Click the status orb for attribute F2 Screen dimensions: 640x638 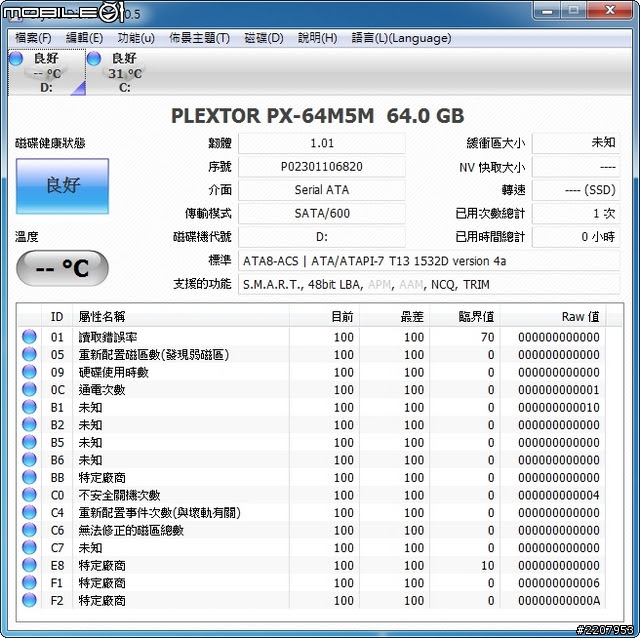click(29, 600)
